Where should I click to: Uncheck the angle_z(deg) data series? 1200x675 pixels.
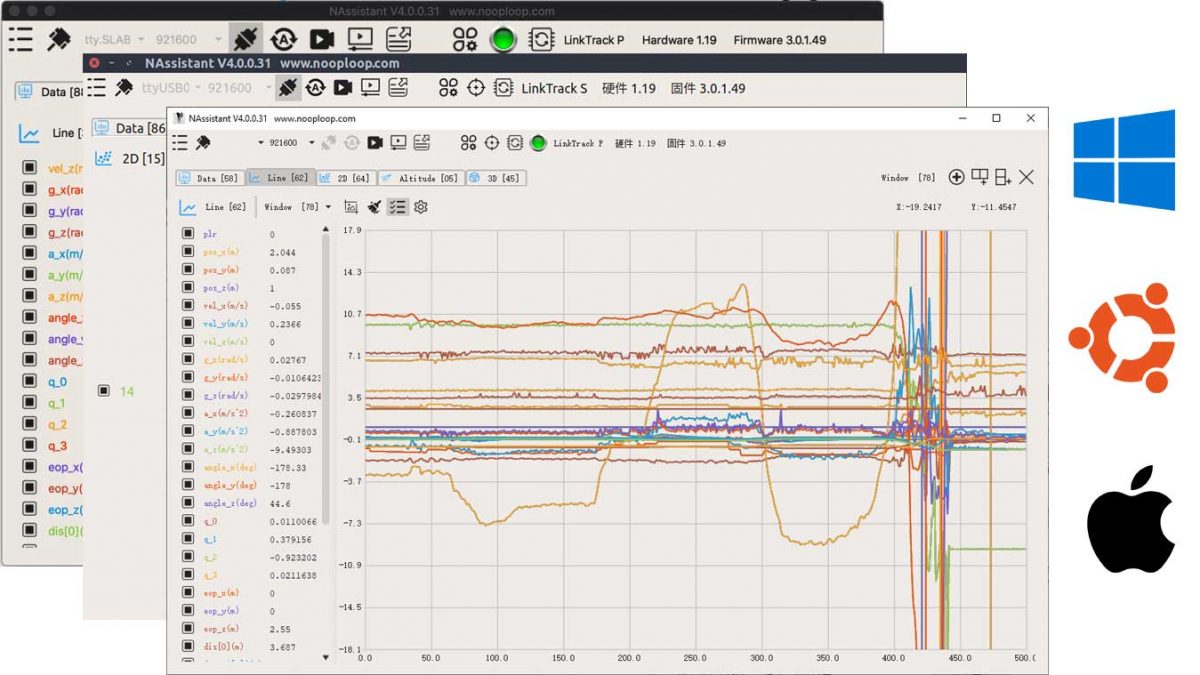(188, 503)
